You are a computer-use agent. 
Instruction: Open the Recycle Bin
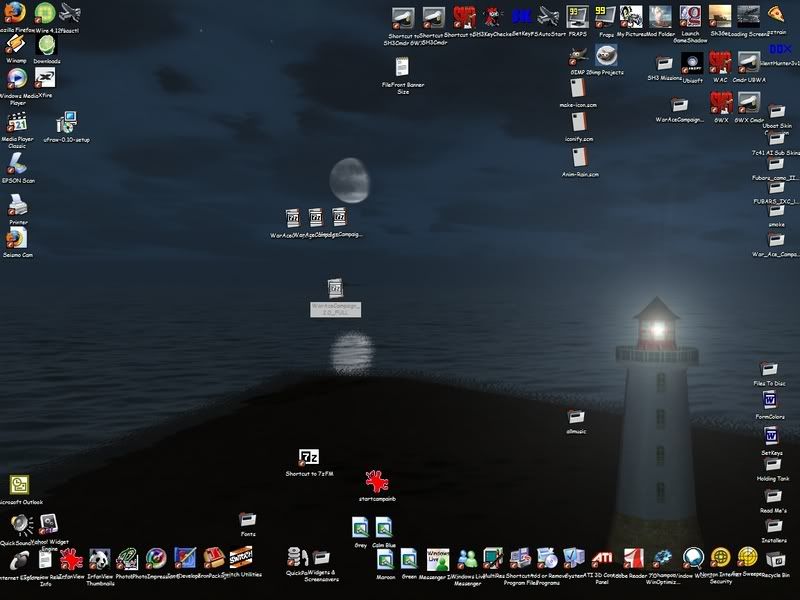coord(776,559)
